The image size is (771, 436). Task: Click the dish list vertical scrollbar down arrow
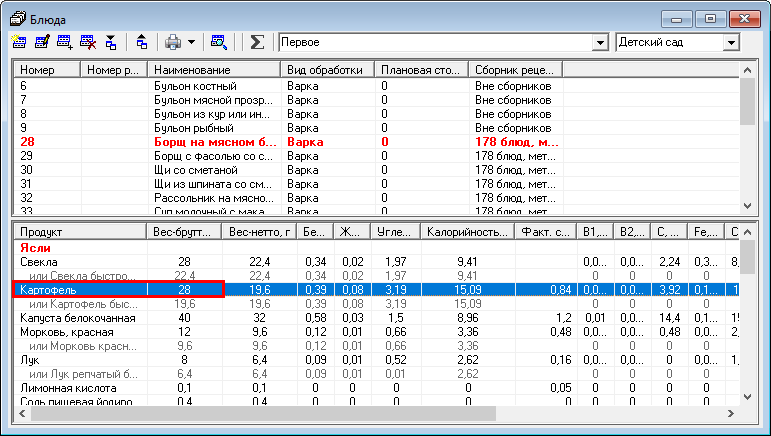(747, 207)
